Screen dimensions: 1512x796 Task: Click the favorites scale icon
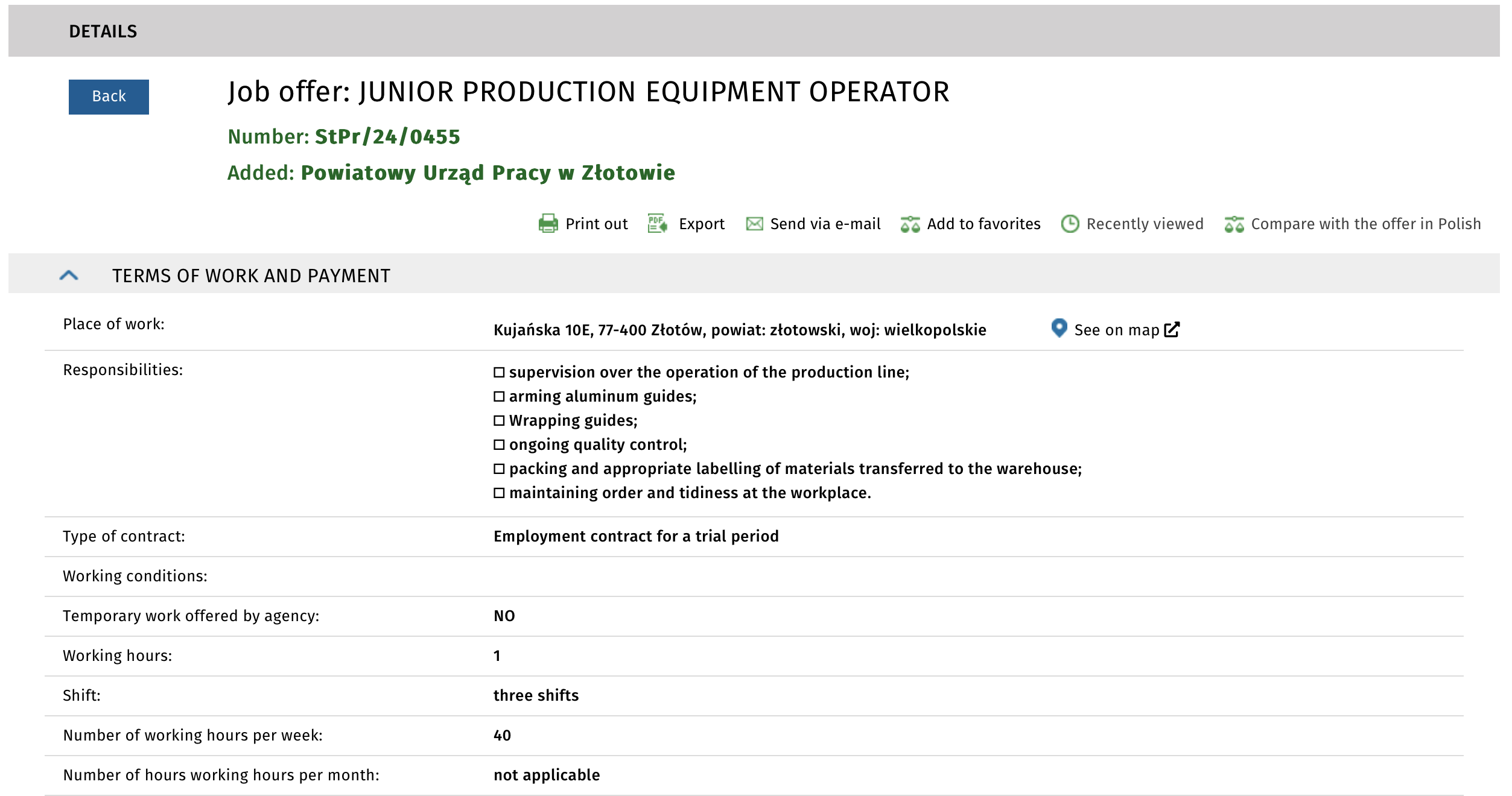910,224
